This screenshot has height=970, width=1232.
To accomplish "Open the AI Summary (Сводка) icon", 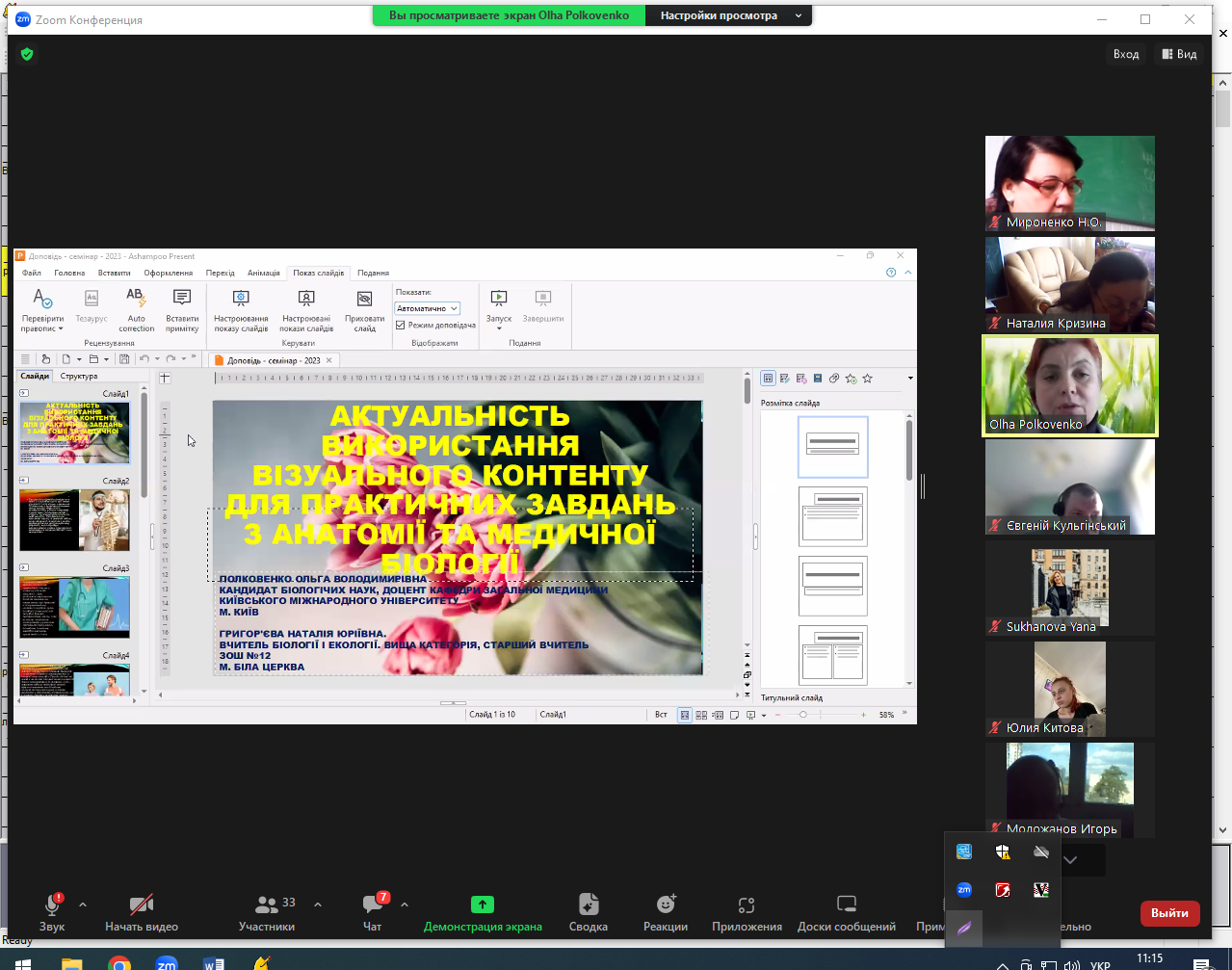I will click(589, 904).
